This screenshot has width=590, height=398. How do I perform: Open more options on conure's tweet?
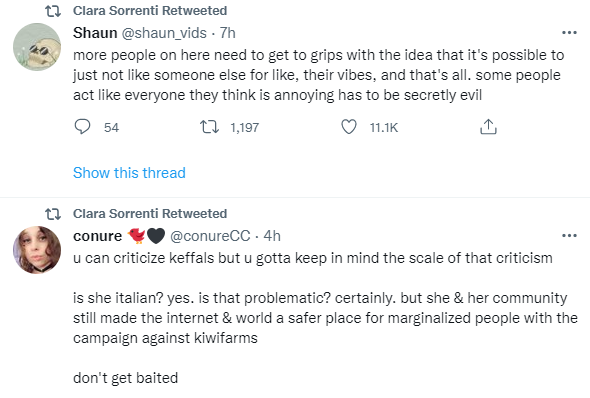coord(569,236)
